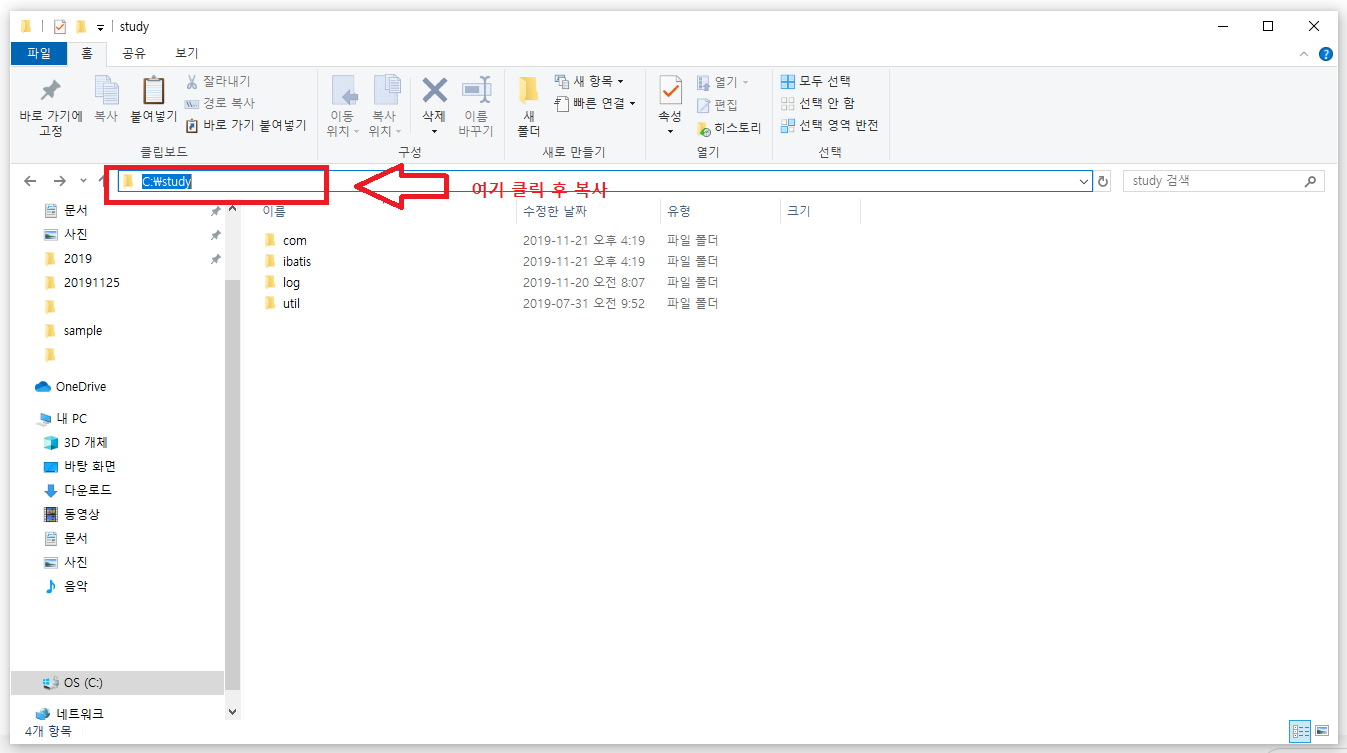Switch to Details view icon in status bar

(1300, 731)
